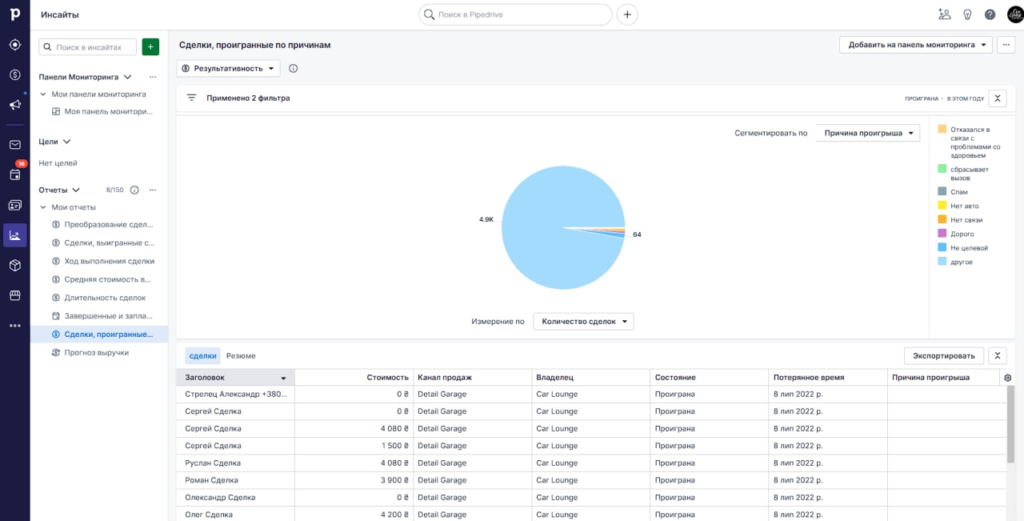1024x521 pixels.
Task: Open Средняя стоимость report
Action: (x=101, y=279)
